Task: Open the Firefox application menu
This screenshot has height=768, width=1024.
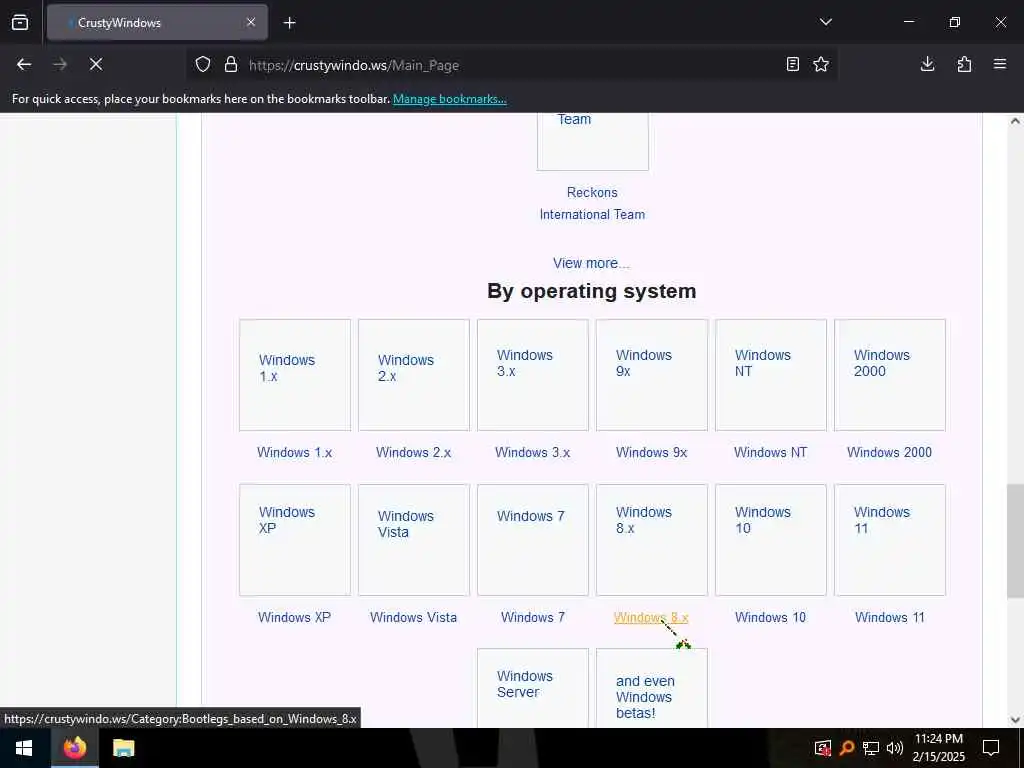Action: pos(1000,64)
